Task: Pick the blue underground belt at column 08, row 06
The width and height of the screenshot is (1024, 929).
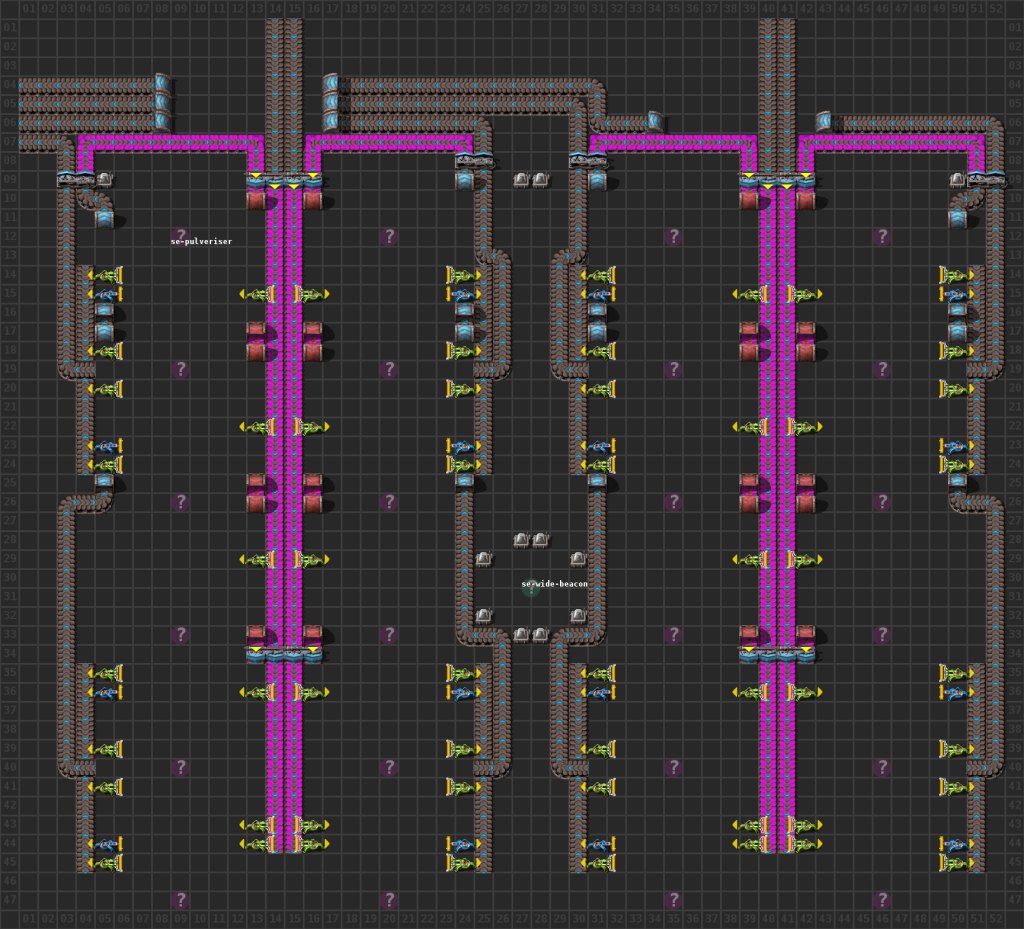Action: (162, 121)
